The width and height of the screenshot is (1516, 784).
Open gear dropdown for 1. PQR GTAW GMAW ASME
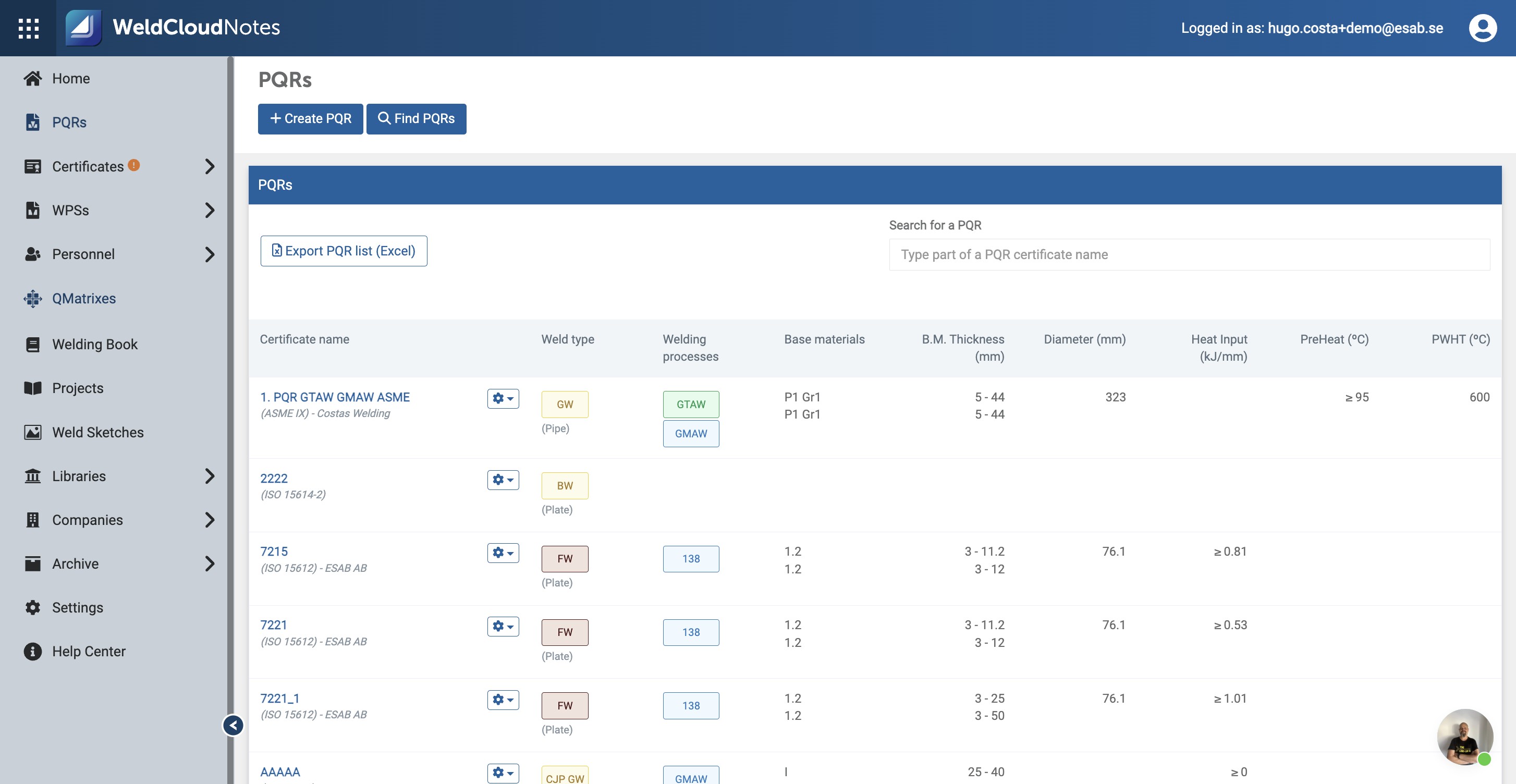pyautogui.click(x=503, y=398)
